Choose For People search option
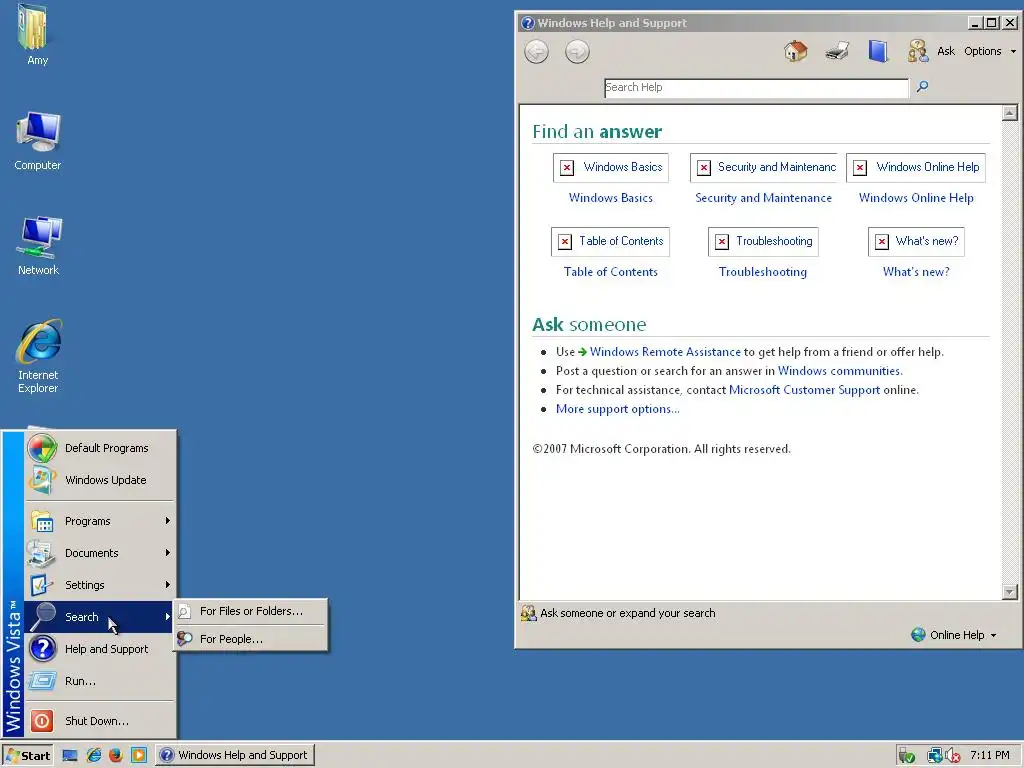This screenshot has width=1024, height=768. click(251, 639)
